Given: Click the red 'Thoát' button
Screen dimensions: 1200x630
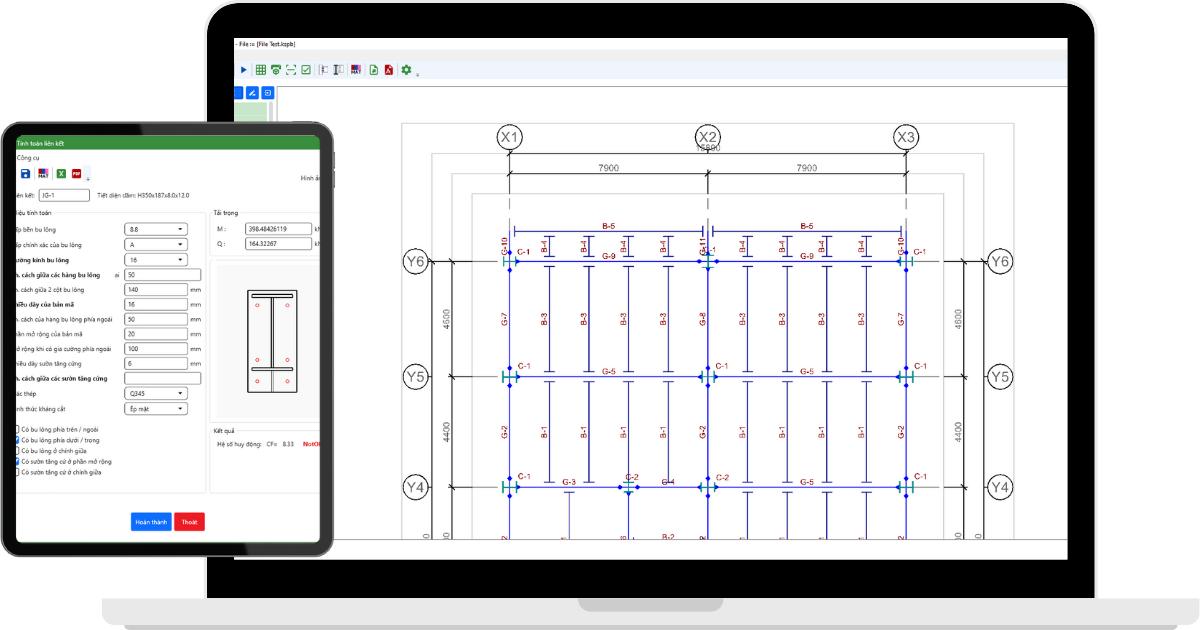Looking at the screenshot, I should coord(189,522).
